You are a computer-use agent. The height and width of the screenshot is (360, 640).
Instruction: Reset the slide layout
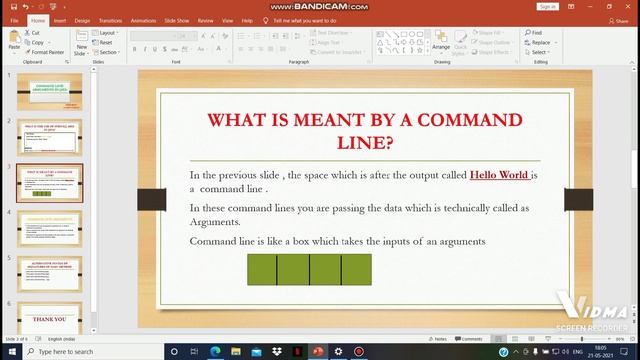pos(102,42)
